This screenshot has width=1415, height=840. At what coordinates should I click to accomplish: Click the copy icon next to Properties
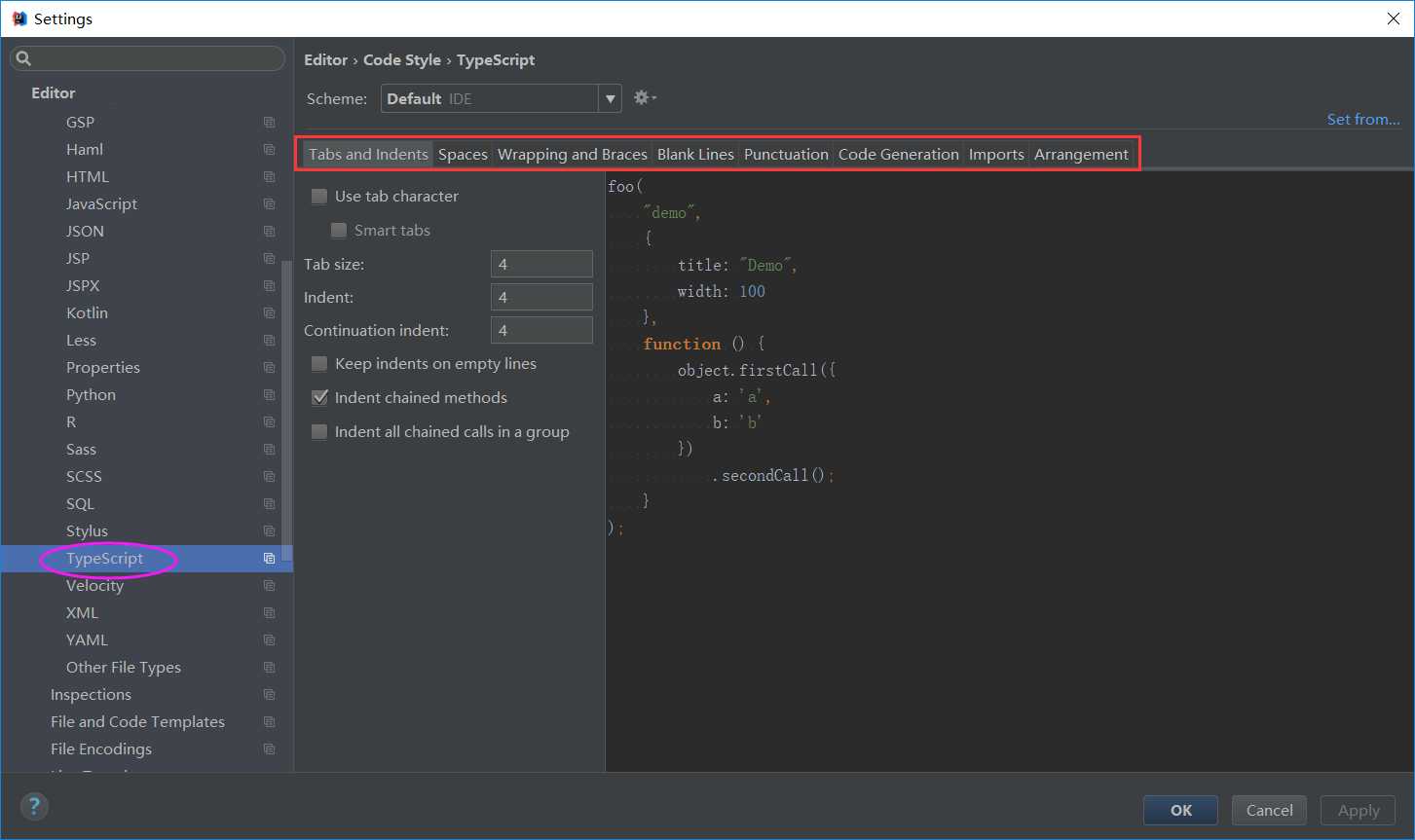(269, 368)
